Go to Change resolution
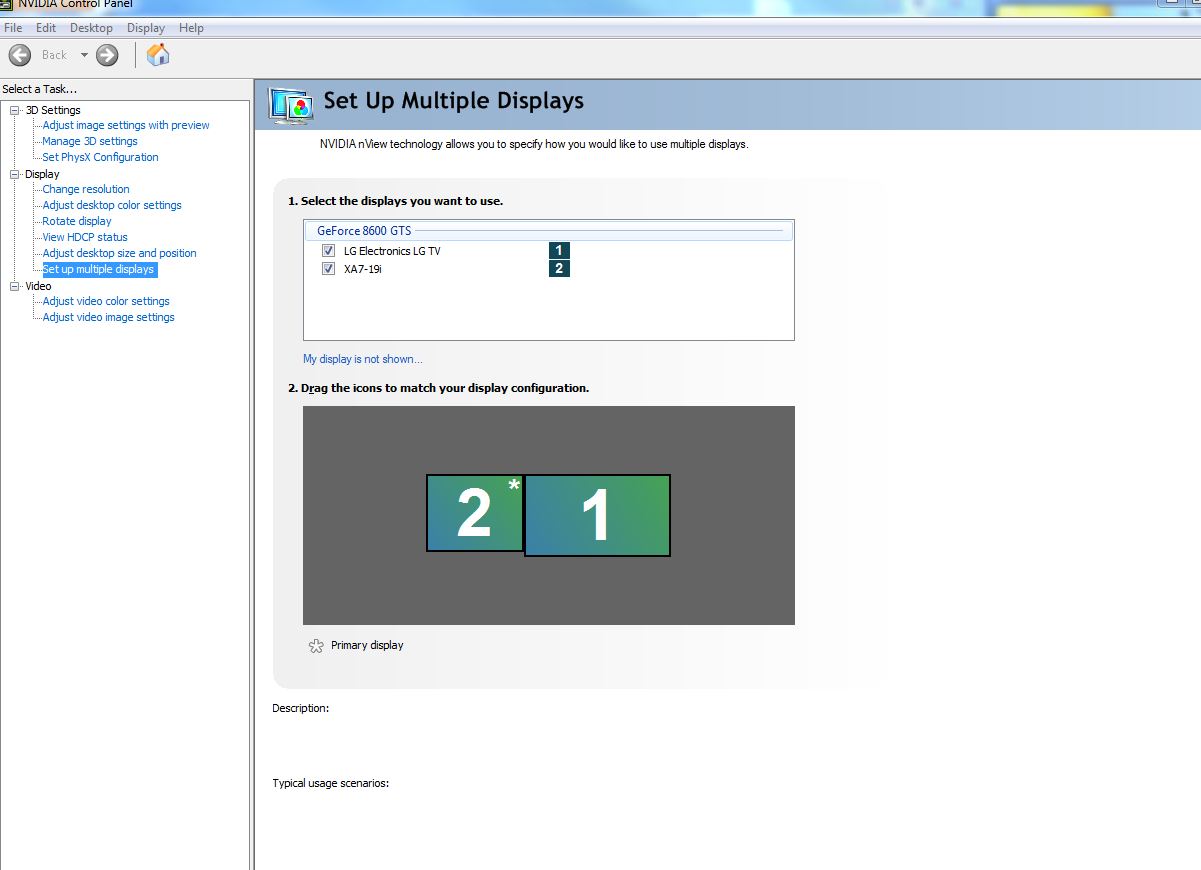The width and height of the screenshot is (1201, 870). click(x=86, y=189)
